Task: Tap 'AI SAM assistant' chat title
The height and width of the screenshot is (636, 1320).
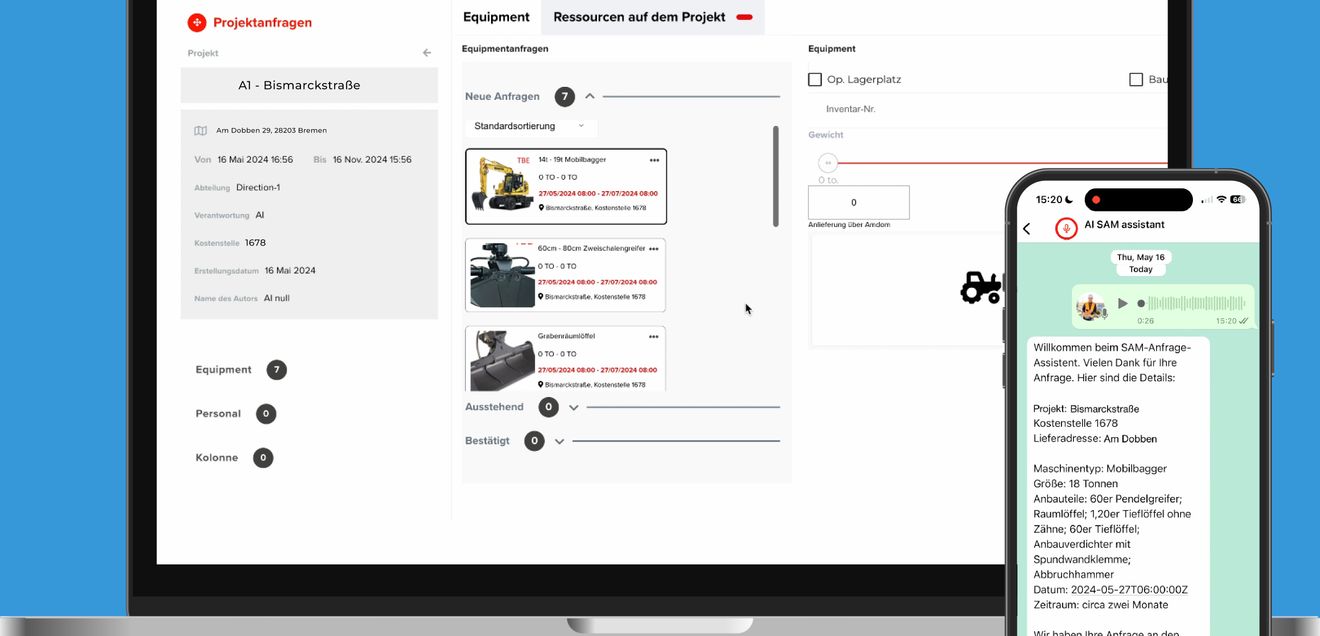Action: [1125, 225]
